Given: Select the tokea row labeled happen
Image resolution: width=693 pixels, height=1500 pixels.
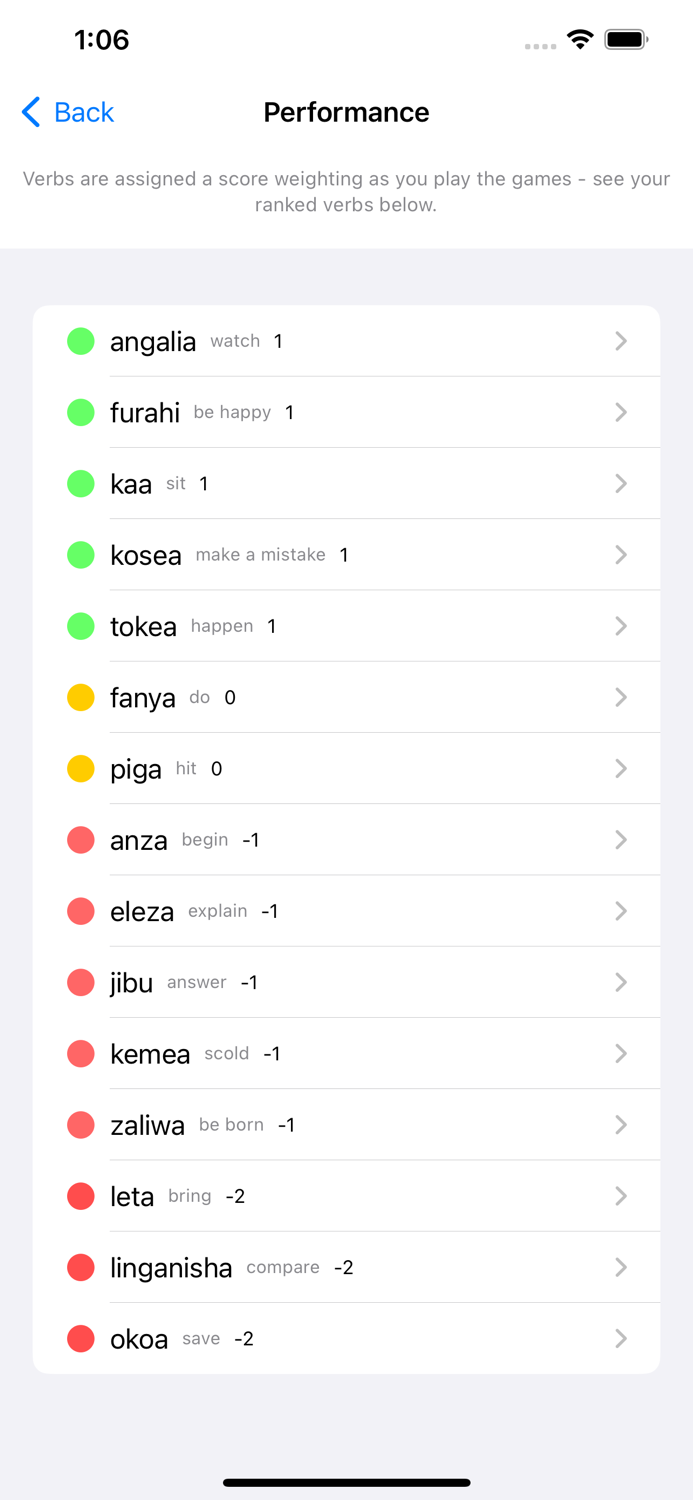Looking at the screenshot, I should [346, 626].
